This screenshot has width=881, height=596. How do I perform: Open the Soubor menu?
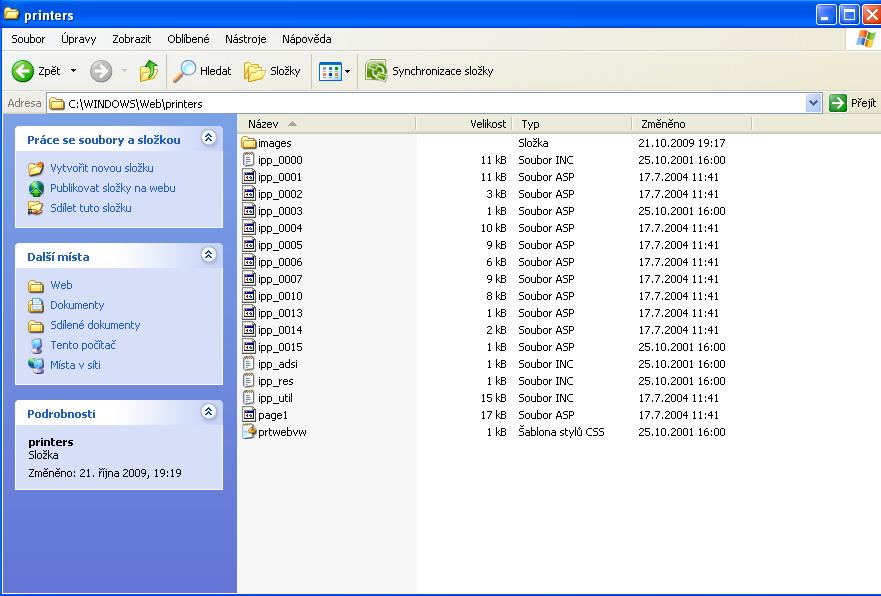coord(28,39)
